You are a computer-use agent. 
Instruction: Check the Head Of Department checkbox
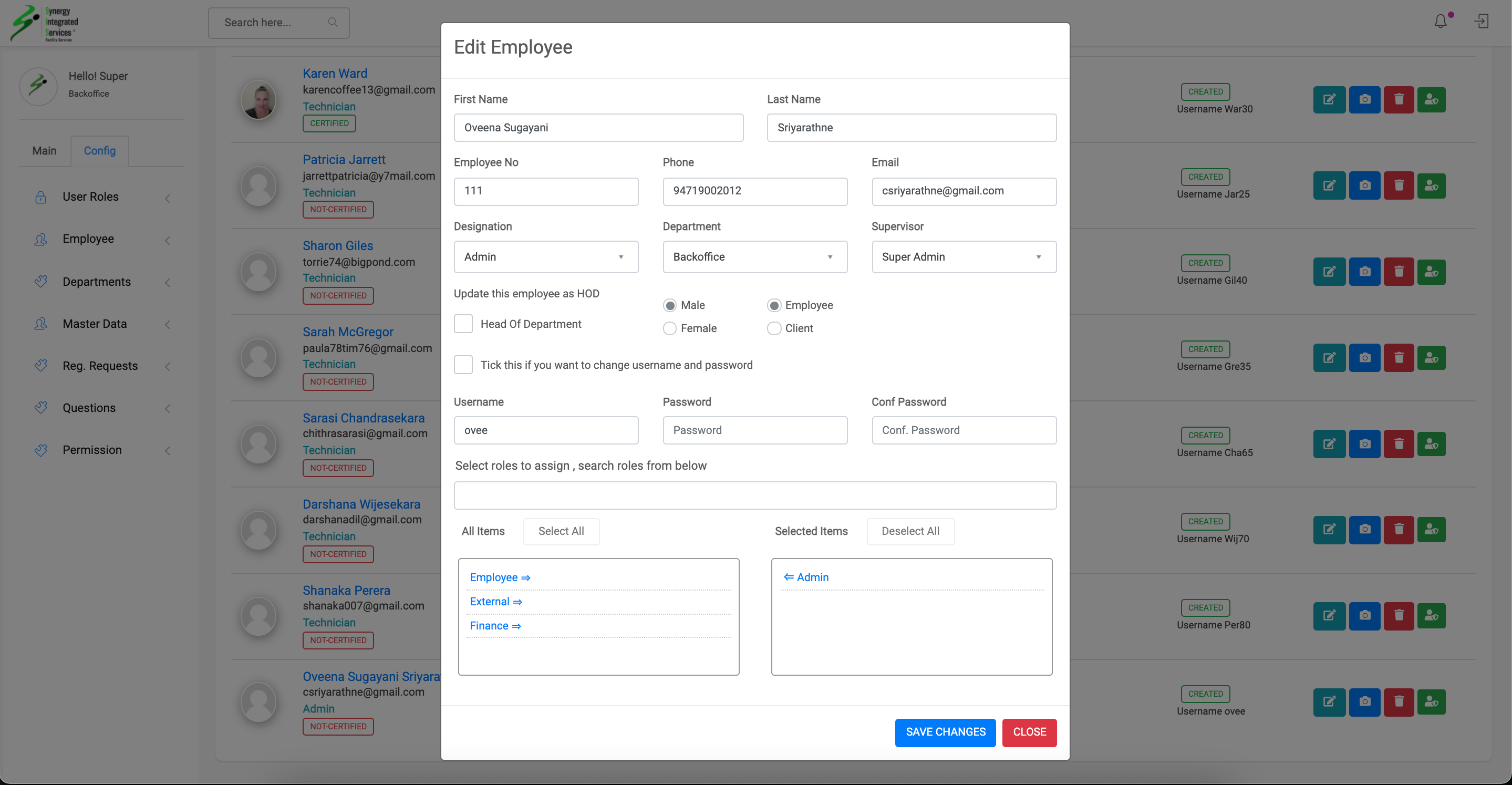coord(463,324)
